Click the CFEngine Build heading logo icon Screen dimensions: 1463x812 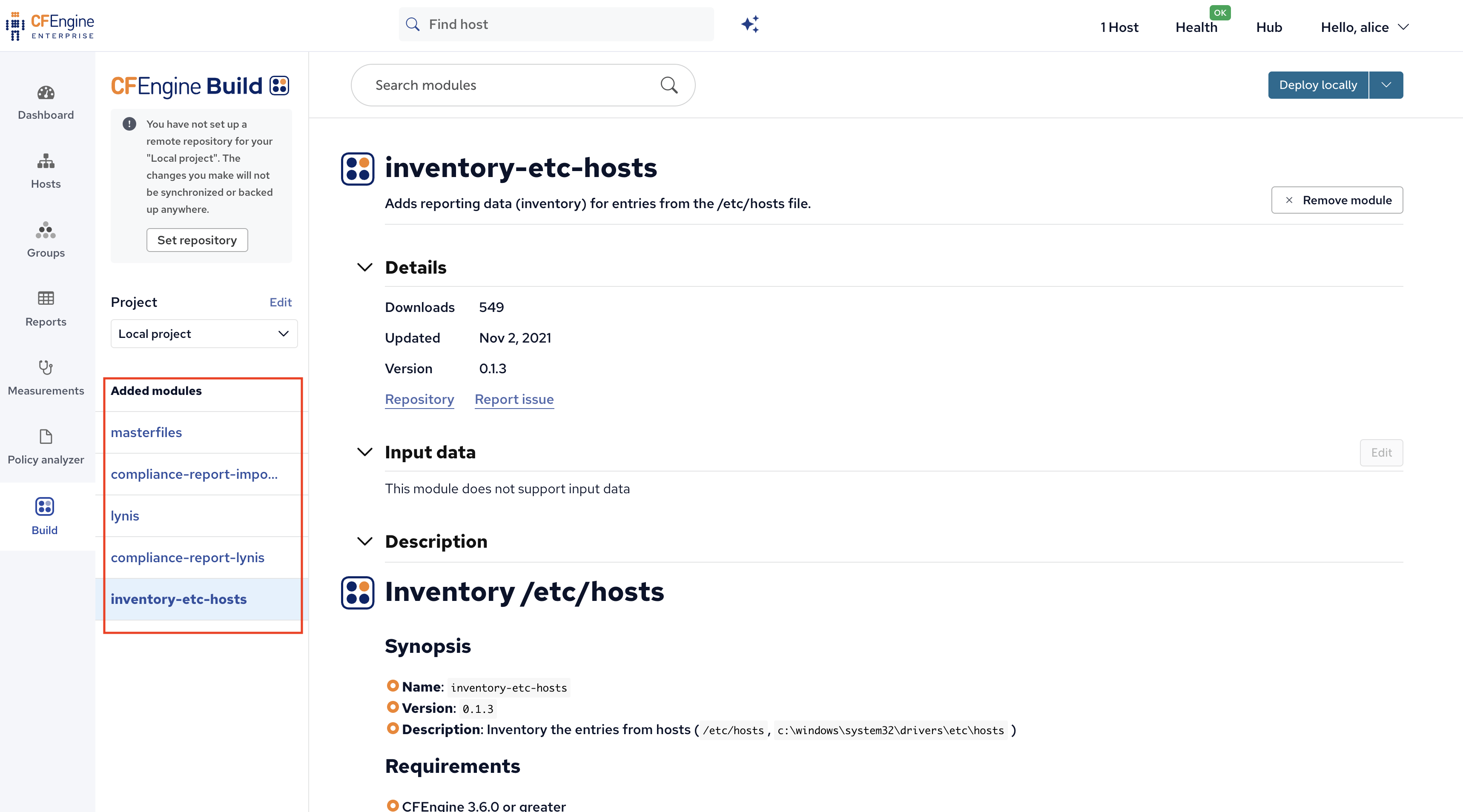coord(279,86)
